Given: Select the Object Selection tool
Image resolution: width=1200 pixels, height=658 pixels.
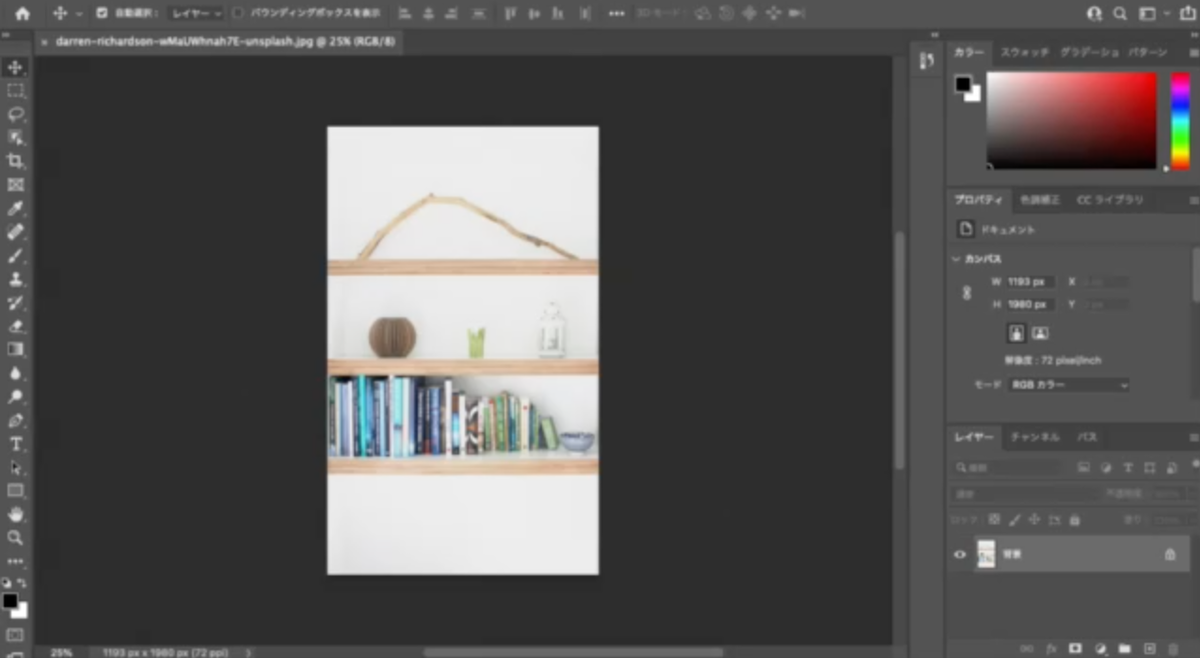Looking at the screenshot, I should [15, 137].
